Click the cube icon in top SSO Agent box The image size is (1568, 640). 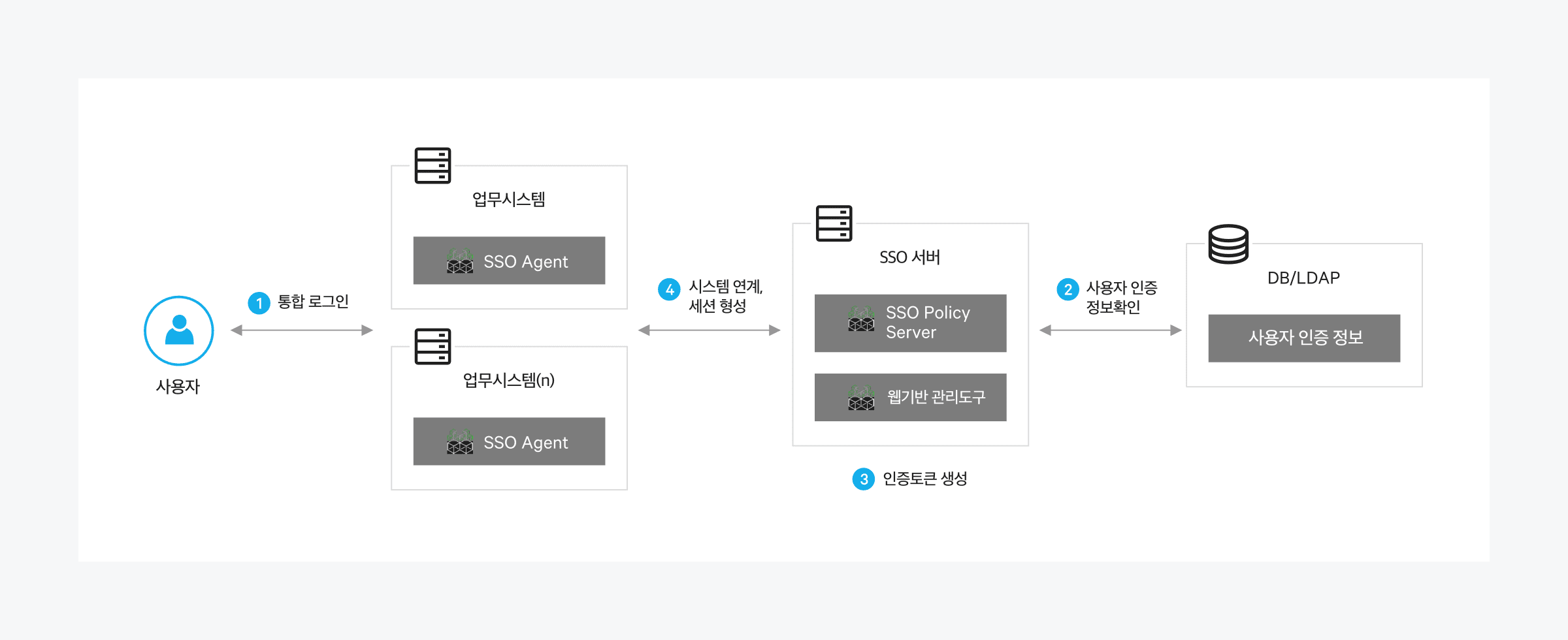(460, 261)
